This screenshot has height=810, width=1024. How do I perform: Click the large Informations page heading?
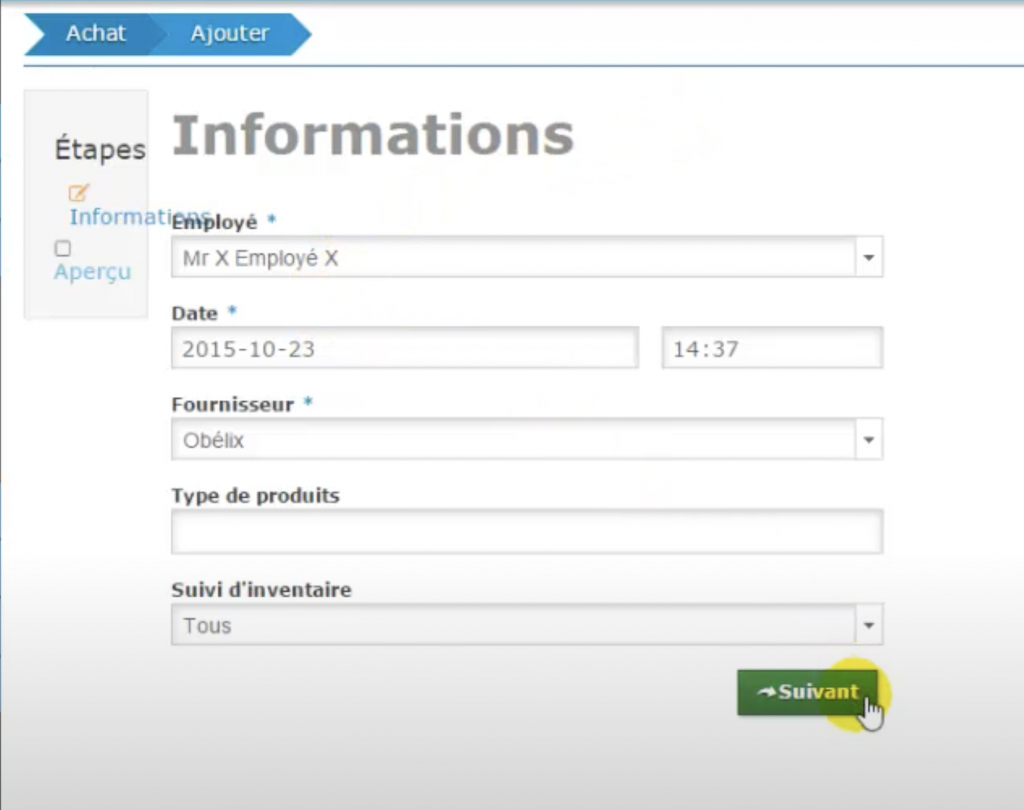[373, 135]
